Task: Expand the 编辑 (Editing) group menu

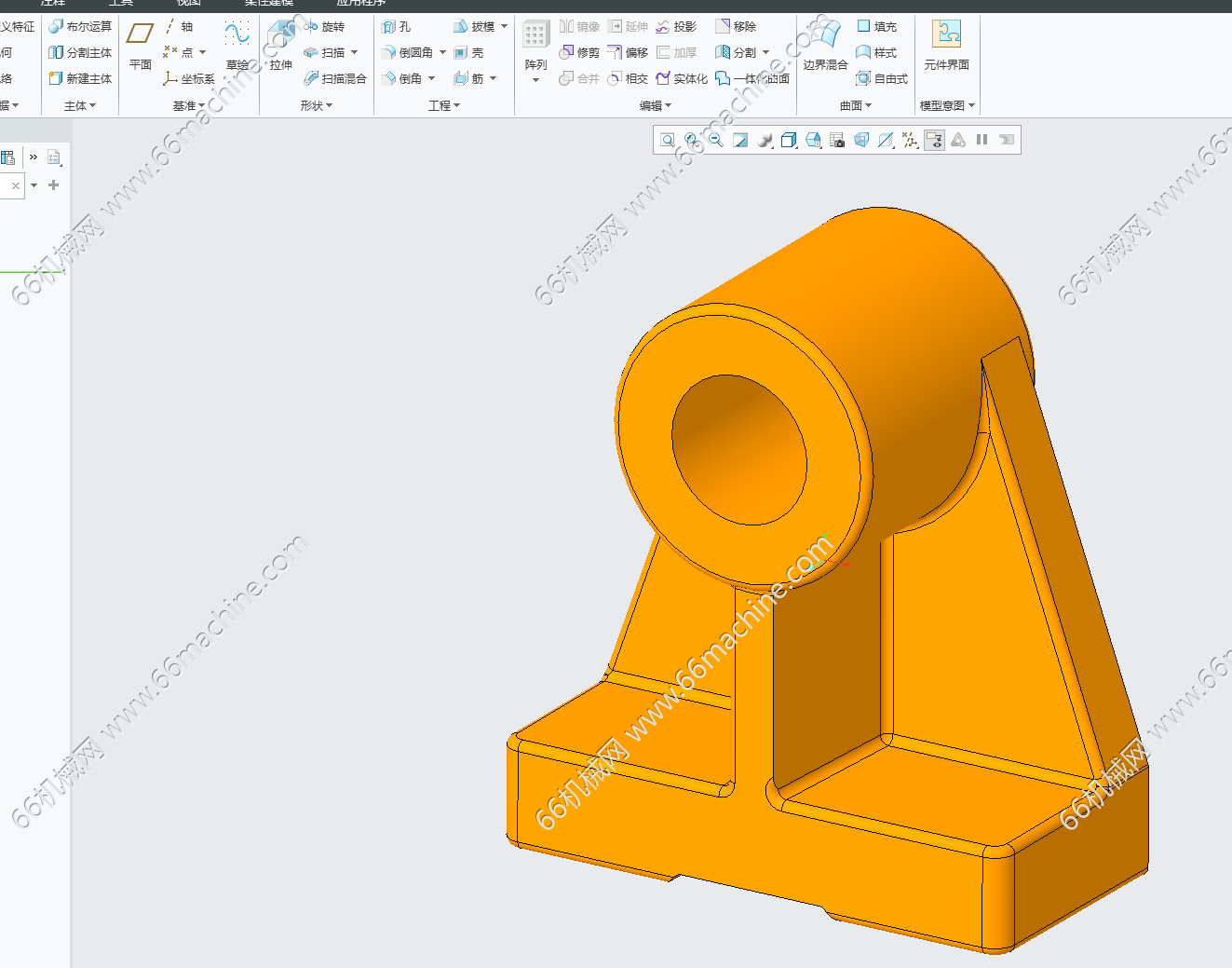Action: [x=656, y=106]
